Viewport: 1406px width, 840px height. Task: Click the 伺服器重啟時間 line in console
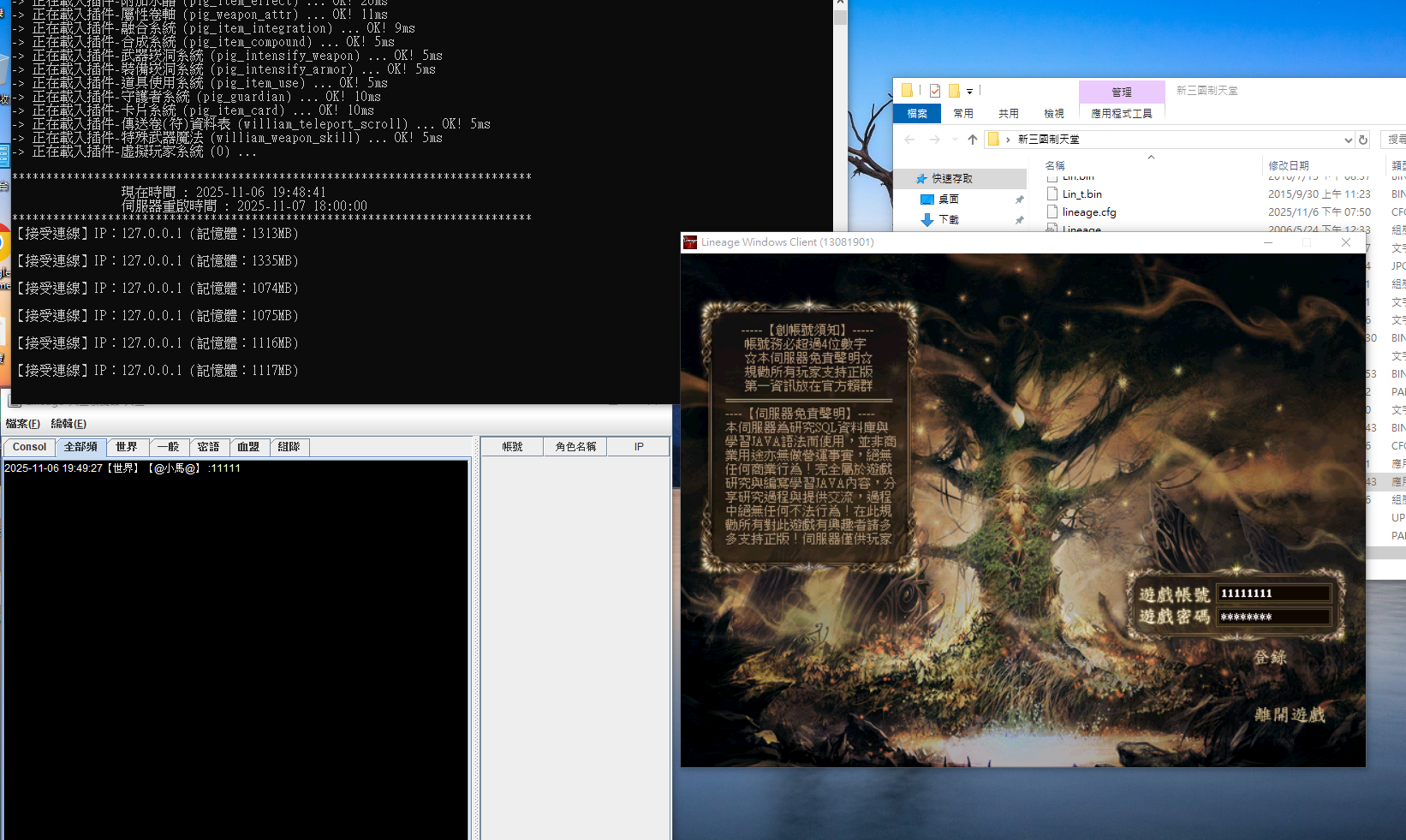(244, 206)
